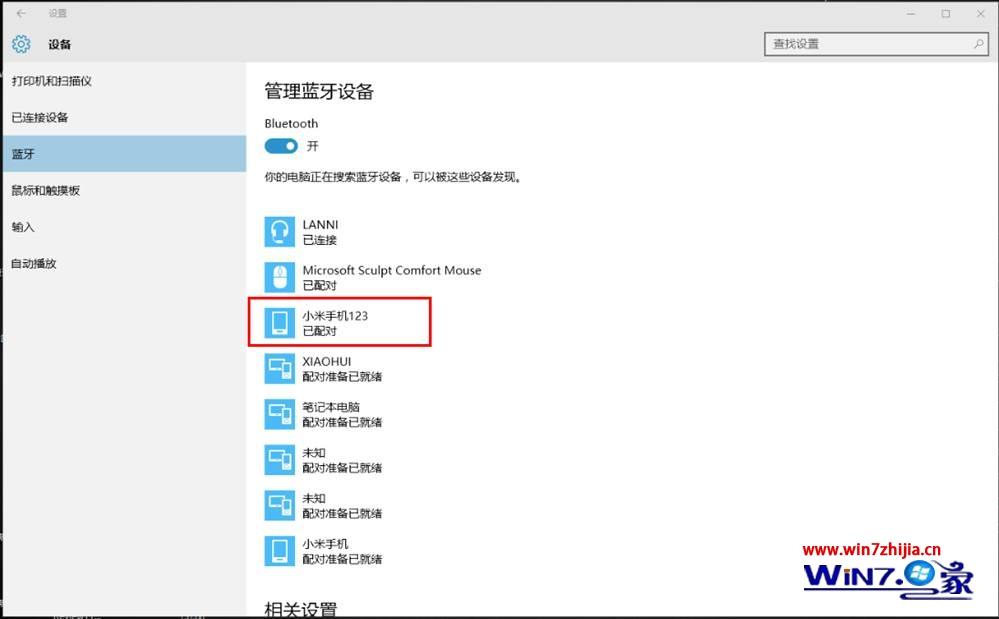Click the search magnifier icon
This screenshot has width=999, height=619.
point(978,44)
